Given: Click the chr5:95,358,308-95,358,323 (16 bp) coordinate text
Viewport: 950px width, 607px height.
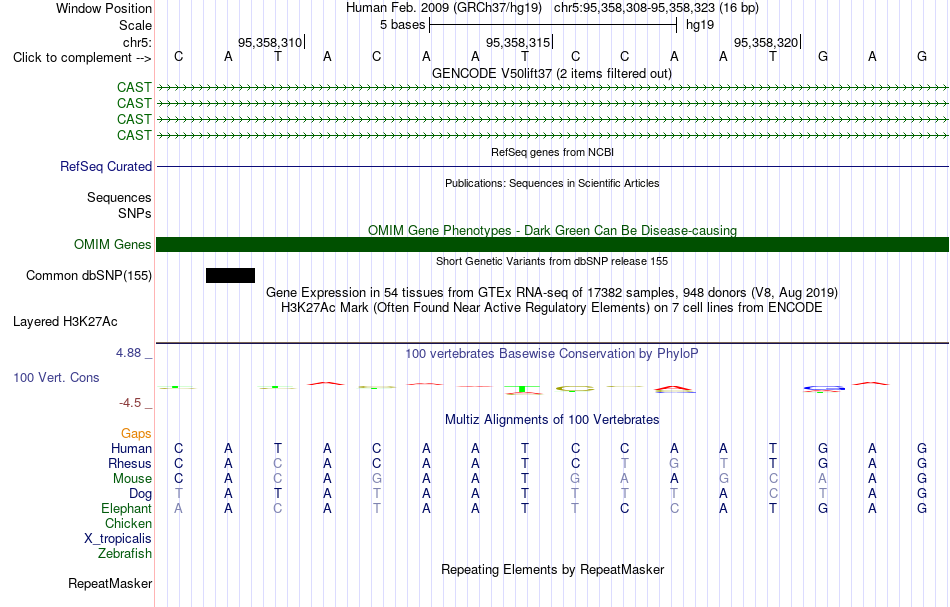Looking at the screenshot, I should coord(656,8).
